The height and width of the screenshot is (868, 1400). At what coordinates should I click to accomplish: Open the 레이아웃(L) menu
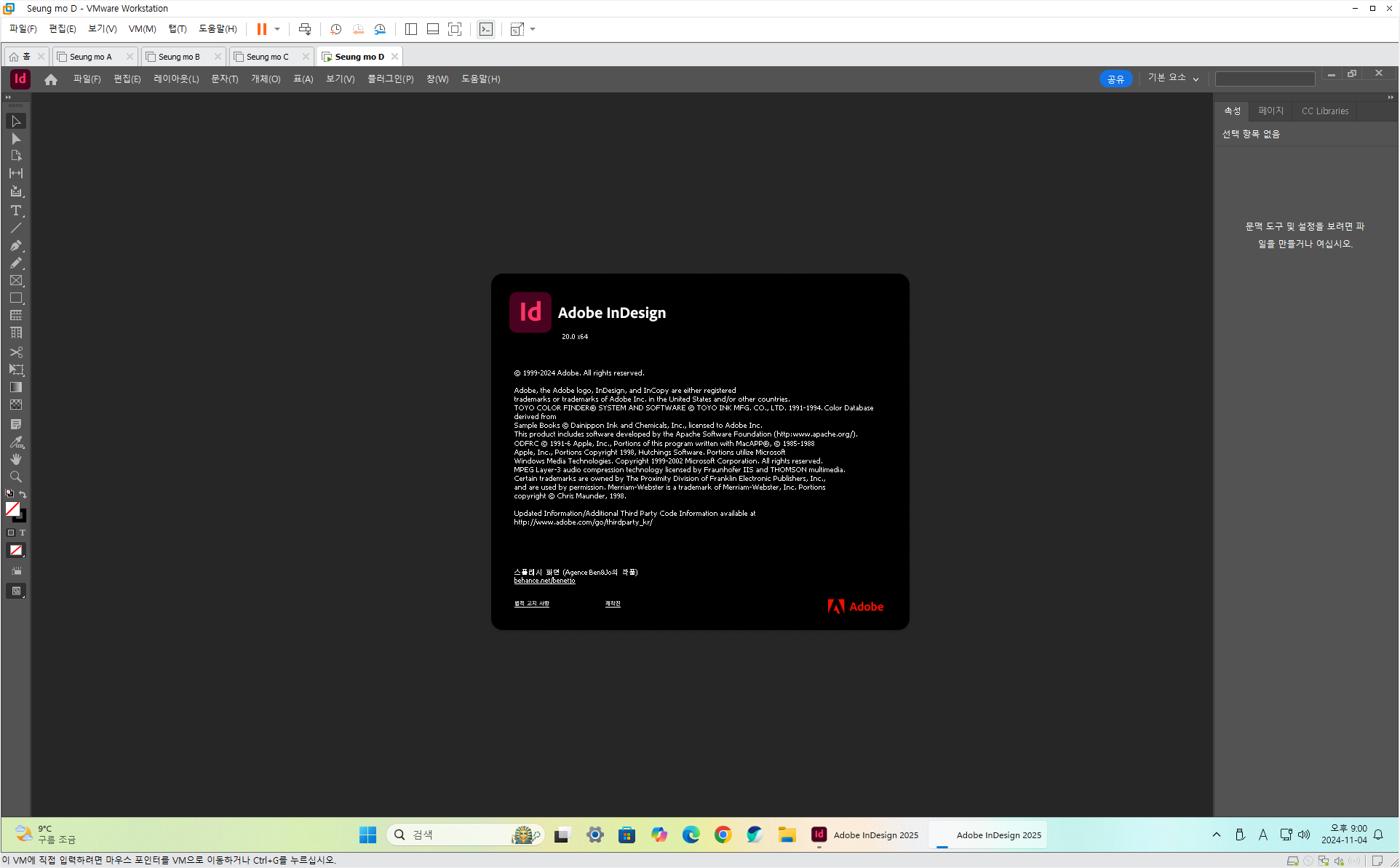point(175,79)
